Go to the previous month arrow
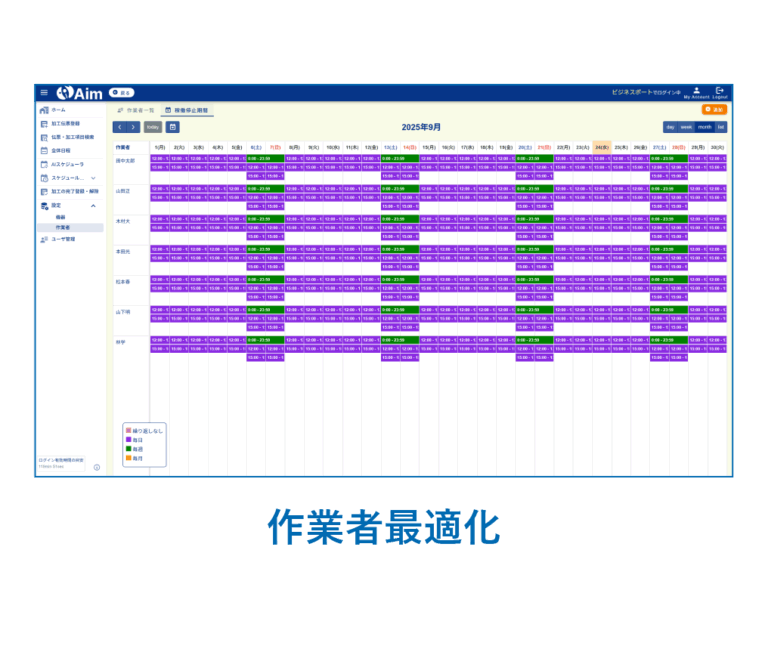 tap(119, 127)
